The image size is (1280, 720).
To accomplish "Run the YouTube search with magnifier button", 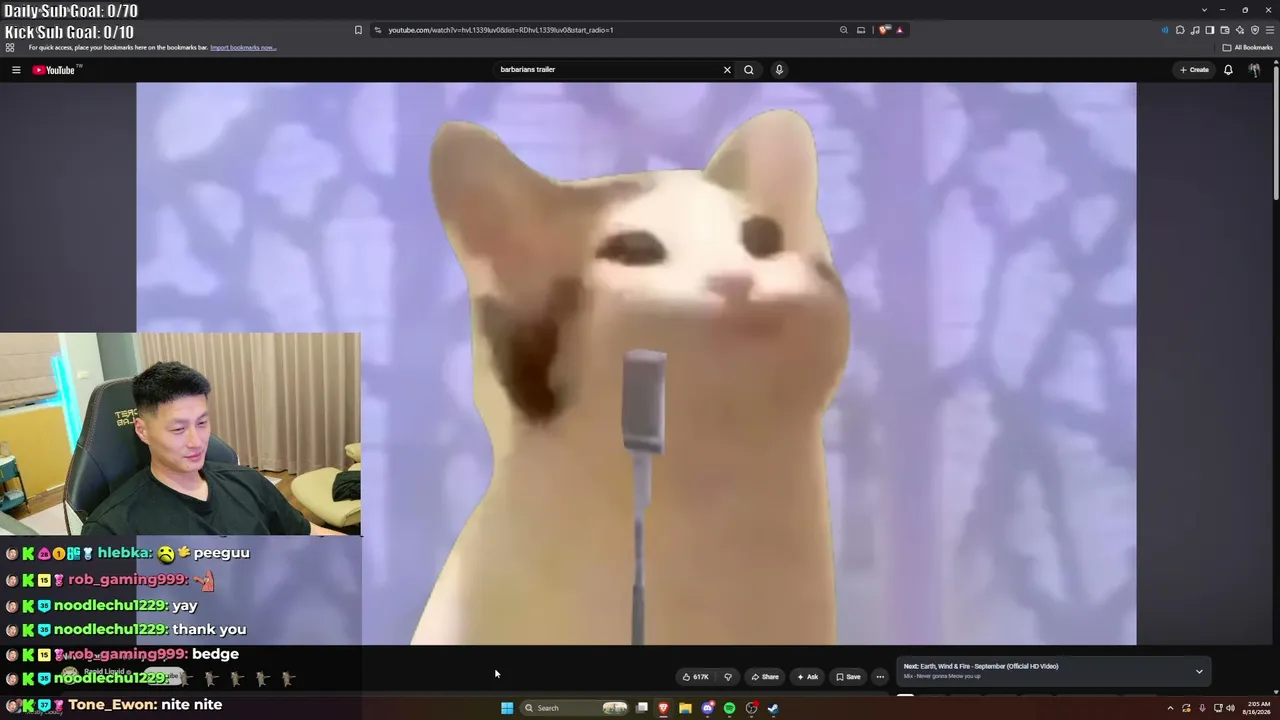I will click(748, 70).
